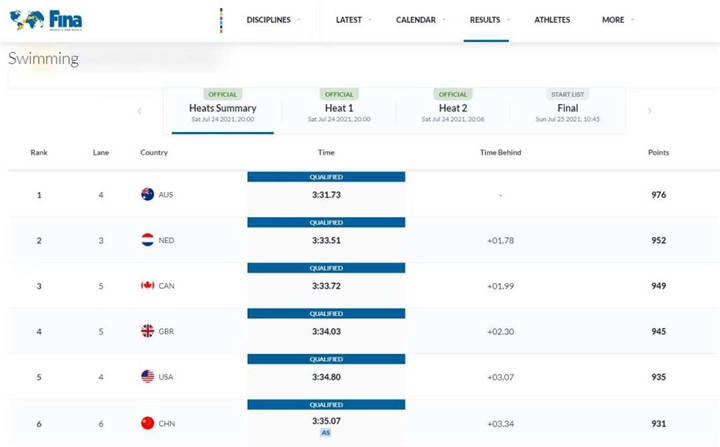The width and height of the screenshot is (720, 447).
Task: Click the colored vertical bar icon beside Disciplines
Action: [221, 20]
